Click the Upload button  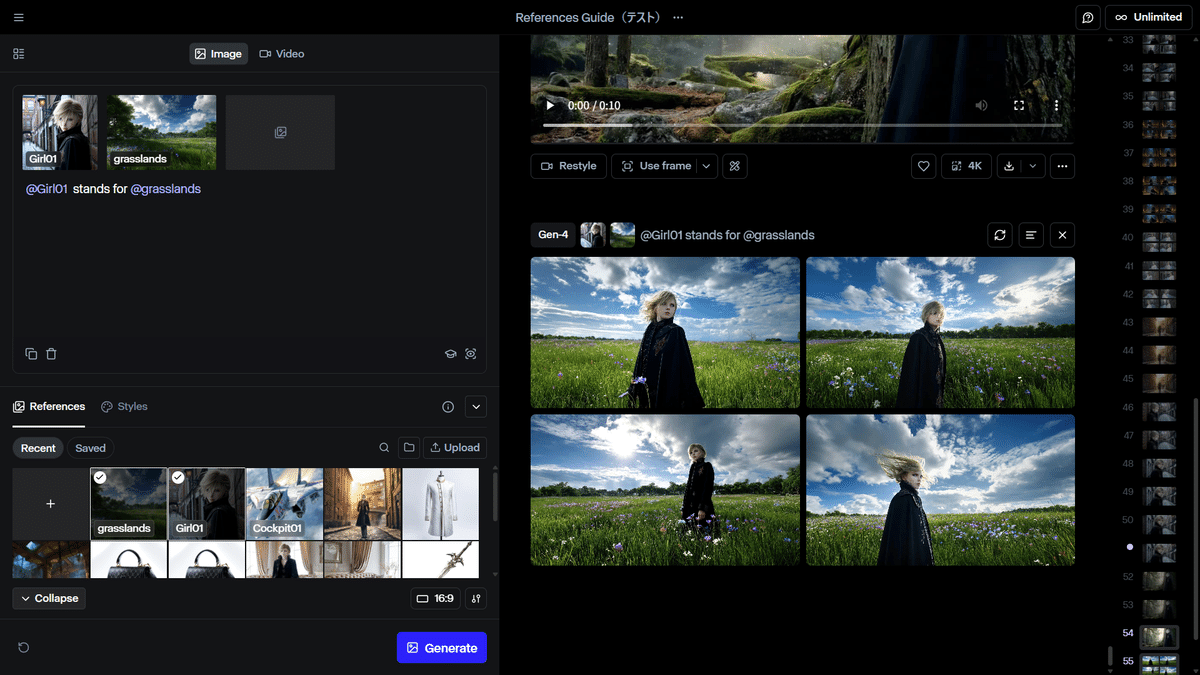pos(455,448)
